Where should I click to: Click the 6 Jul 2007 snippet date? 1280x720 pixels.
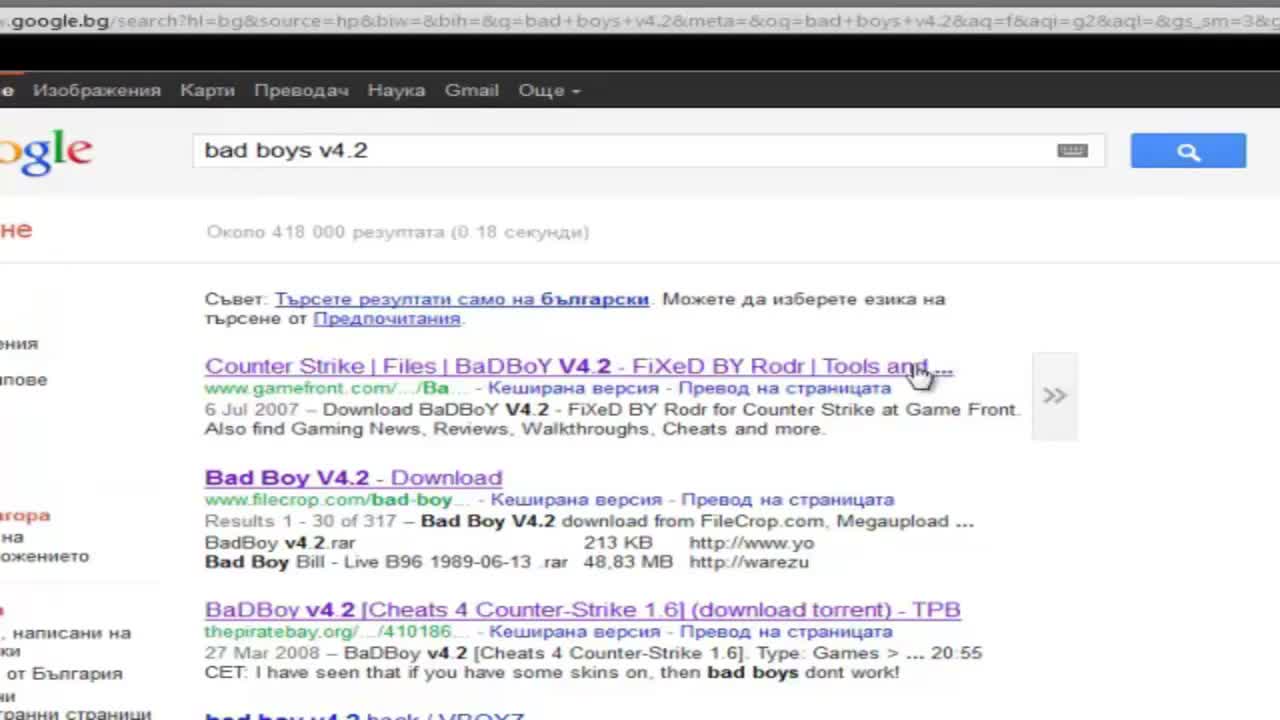[252, 409]
